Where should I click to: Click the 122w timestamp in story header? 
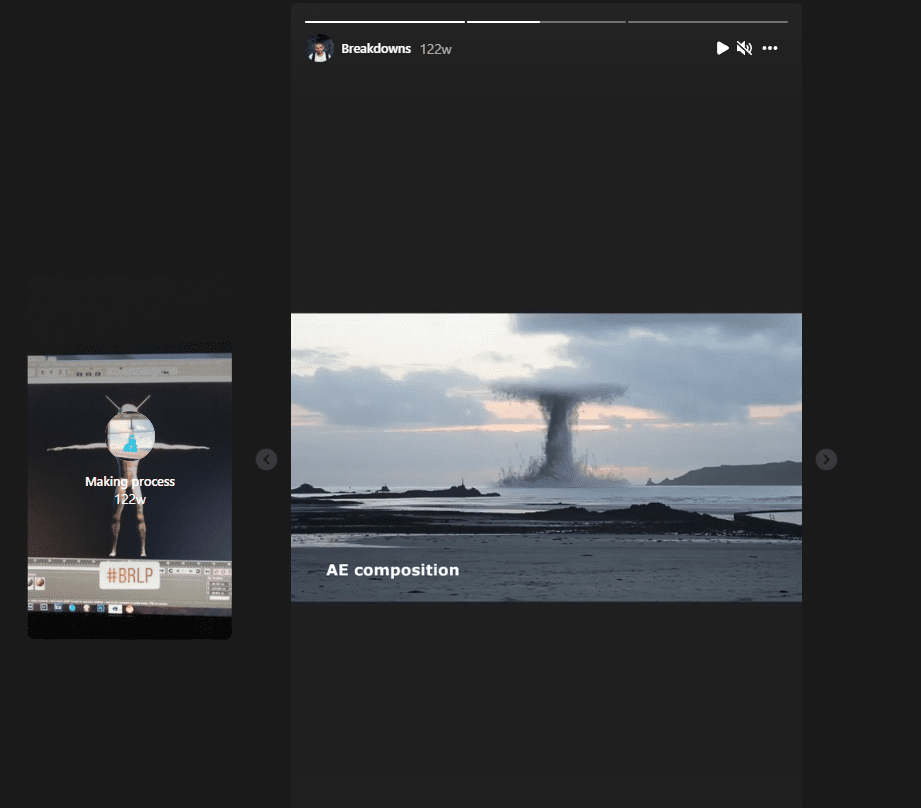coord(435,49)
